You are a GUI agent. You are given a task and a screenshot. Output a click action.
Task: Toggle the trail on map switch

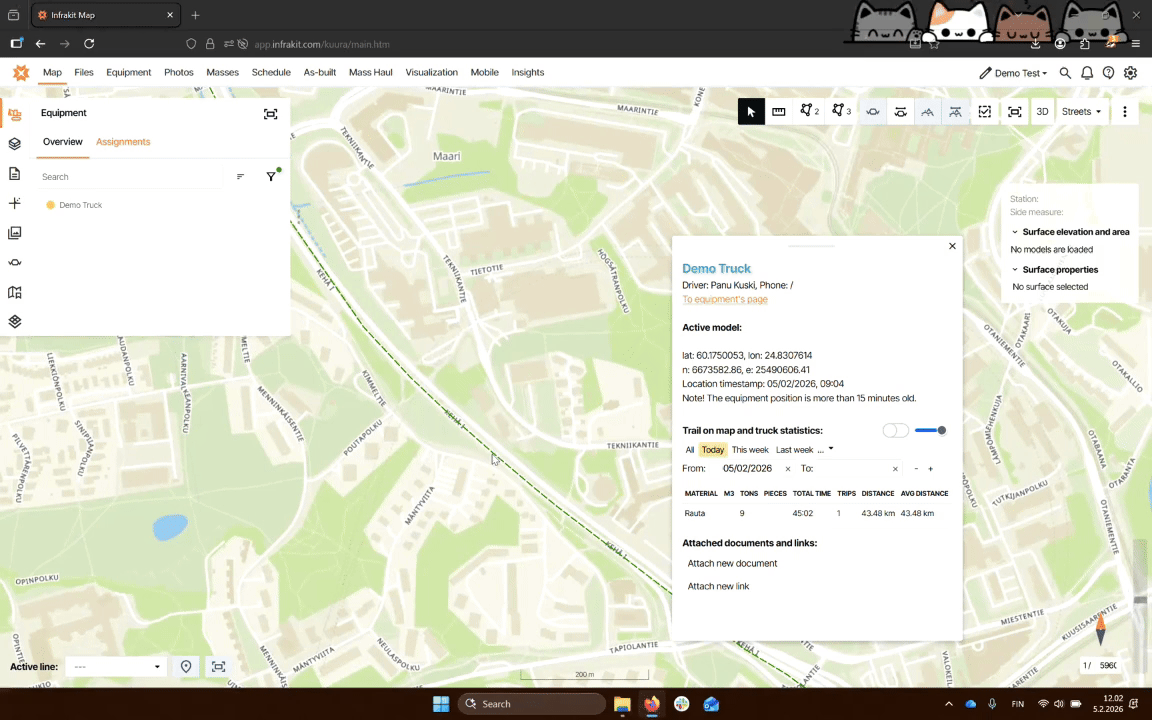click(895, 430)
